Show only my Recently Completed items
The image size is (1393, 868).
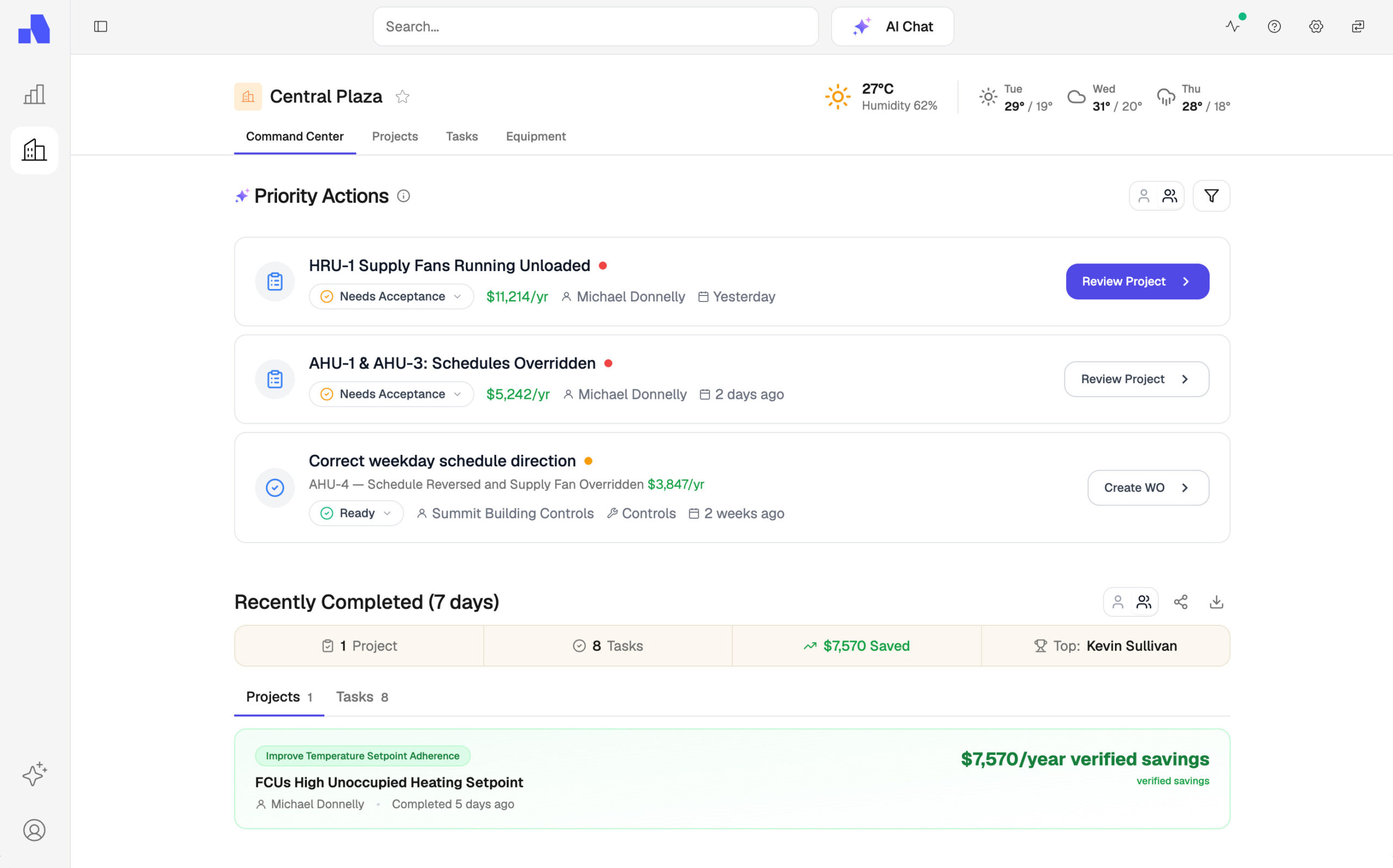pos(1118,602)
